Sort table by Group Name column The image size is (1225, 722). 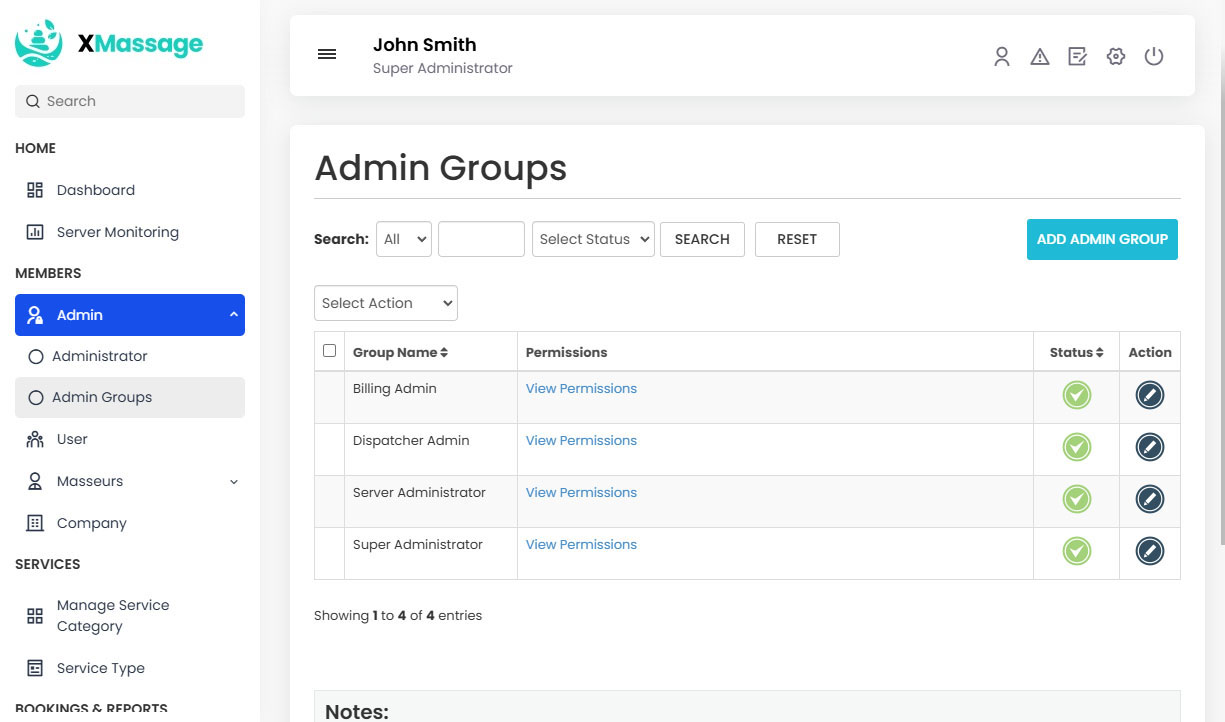click(400, 352)
